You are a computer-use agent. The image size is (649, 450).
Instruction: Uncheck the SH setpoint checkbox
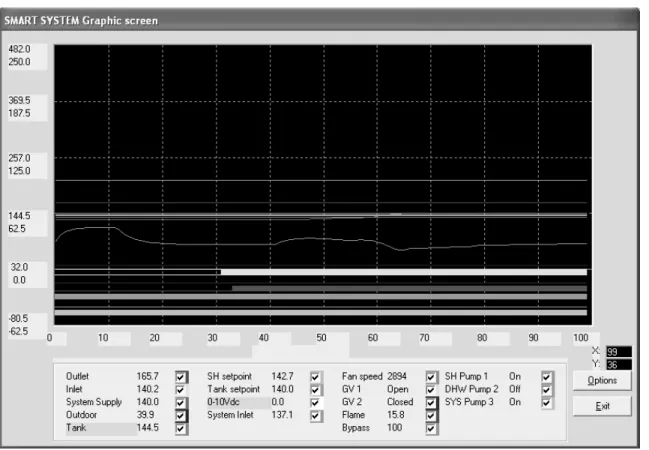pyautogui.click(x=315, y=377)
